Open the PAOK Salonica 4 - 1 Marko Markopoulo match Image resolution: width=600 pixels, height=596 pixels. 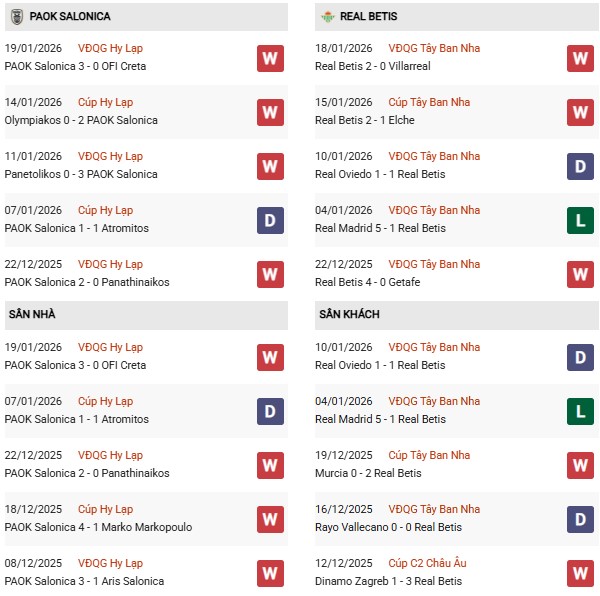click(x=98, y=527)
